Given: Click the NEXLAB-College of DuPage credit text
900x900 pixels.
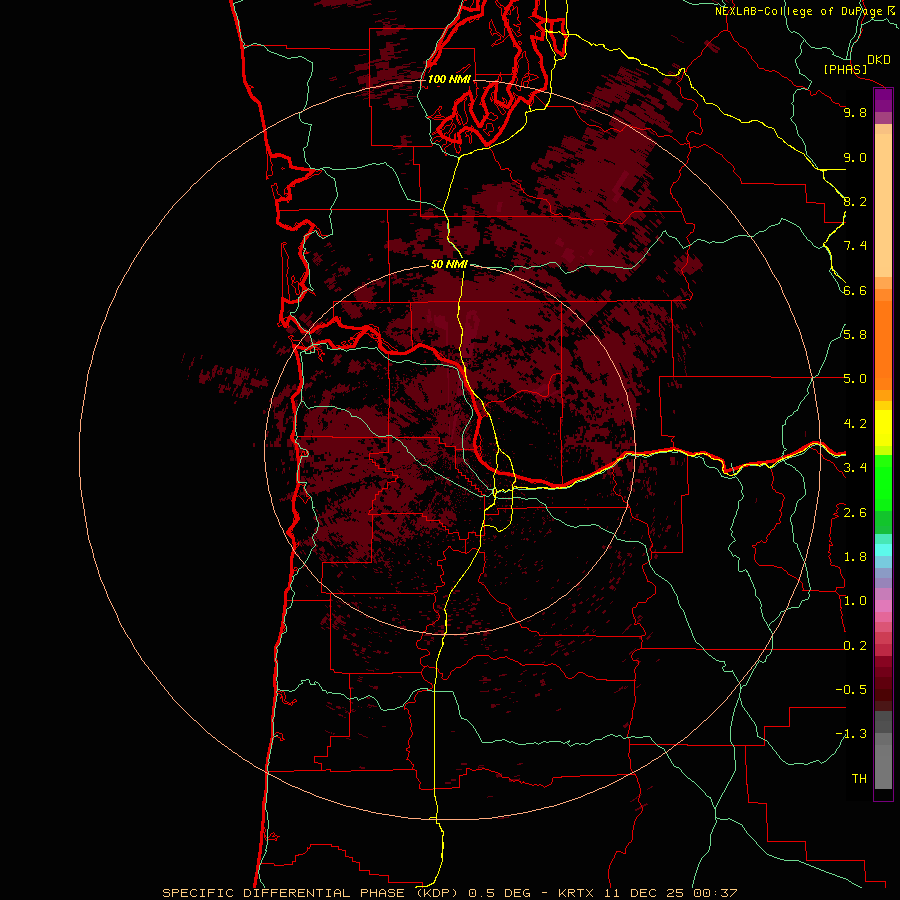Looking at the screenshot, I should tap(800, 11).
